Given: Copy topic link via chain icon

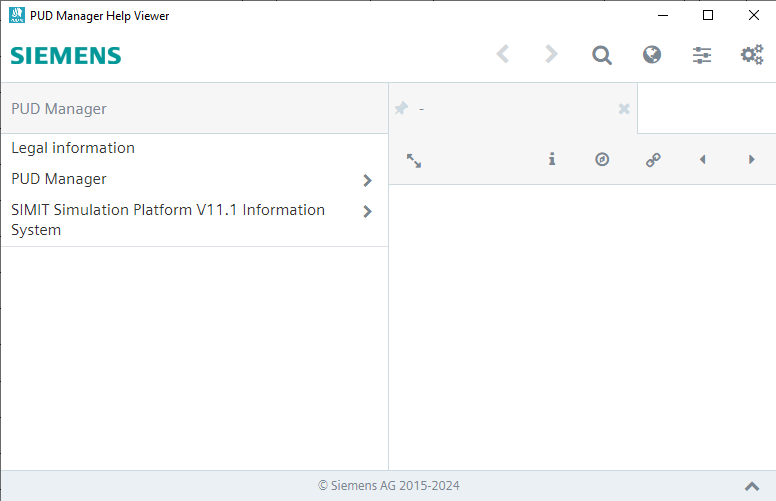Looking at the screenshot, I should [653, 159].
